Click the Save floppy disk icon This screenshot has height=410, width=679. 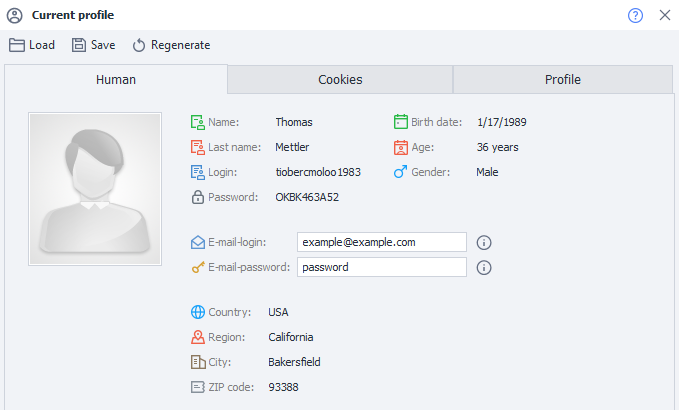point(79,45)
